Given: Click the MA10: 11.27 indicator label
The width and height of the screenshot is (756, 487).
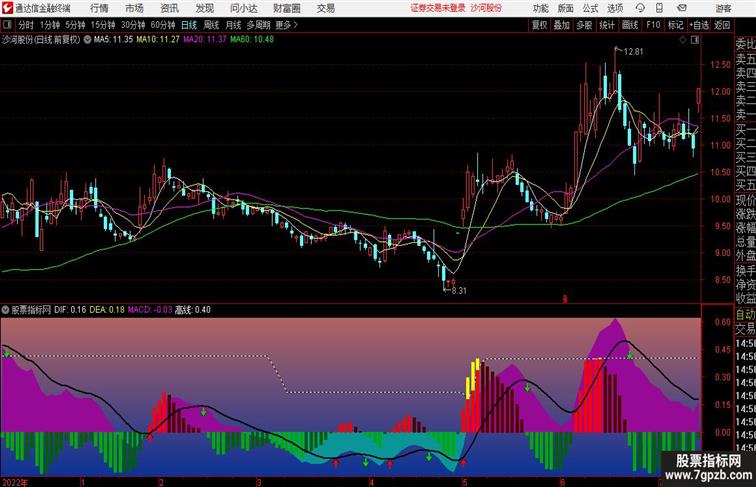Looking at the screenshot, I should (158, 40).
